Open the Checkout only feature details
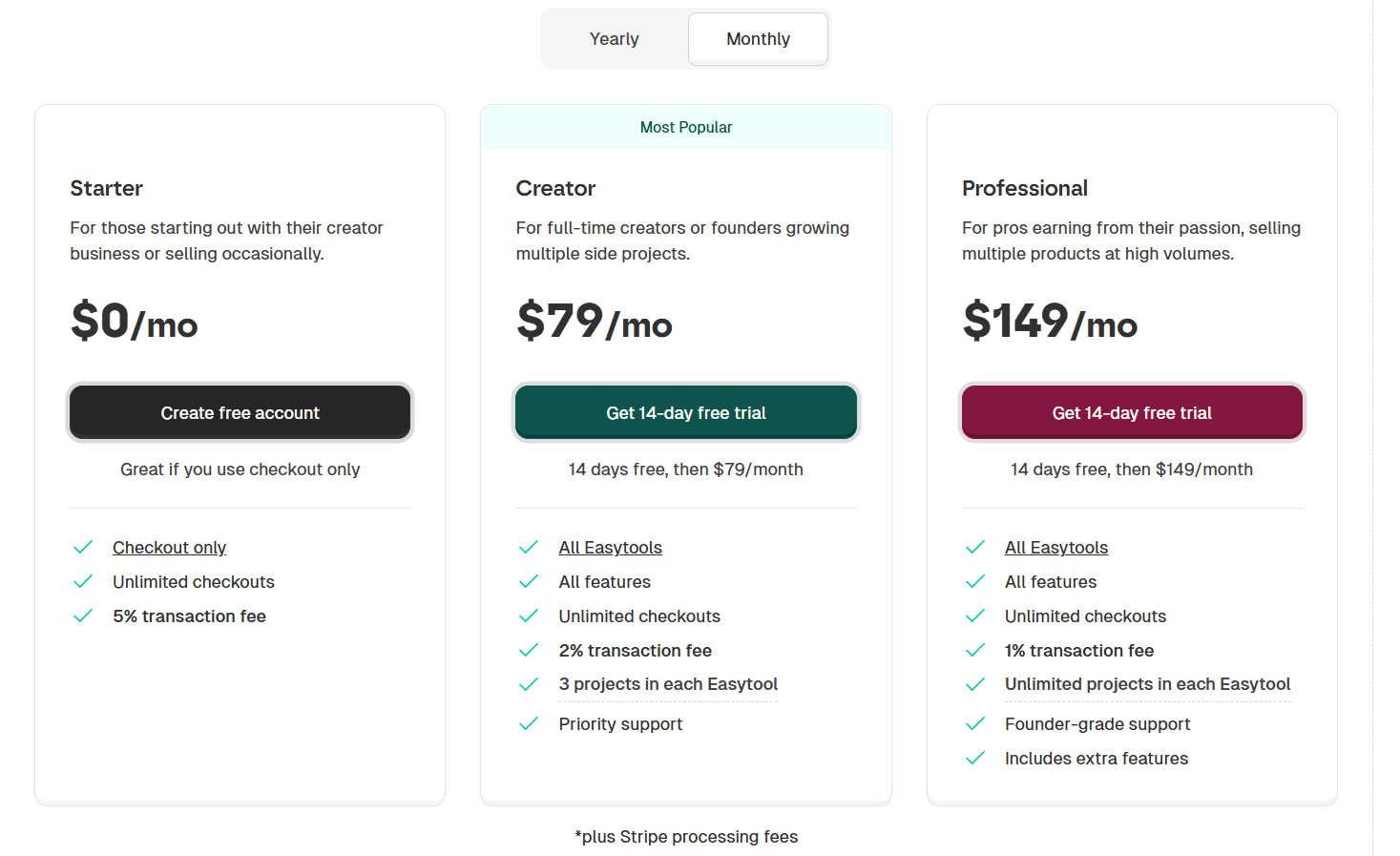The image size is (1400, 856). (x=169, y=547)
